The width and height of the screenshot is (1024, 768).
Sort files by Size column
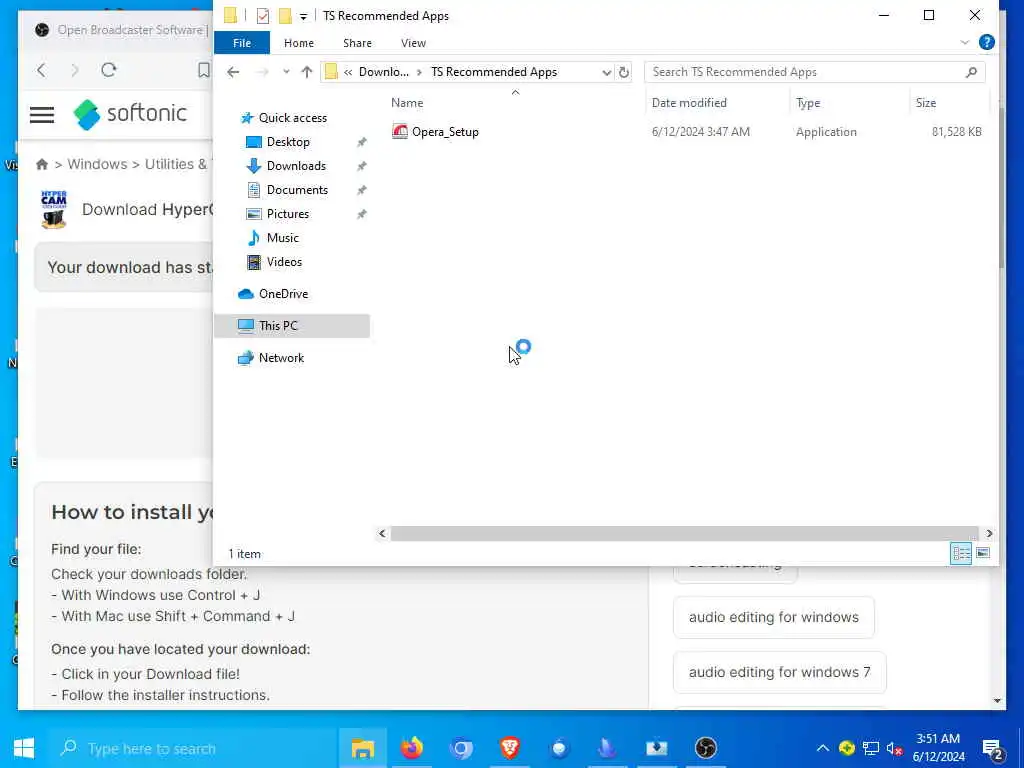[x=925, y=103]
